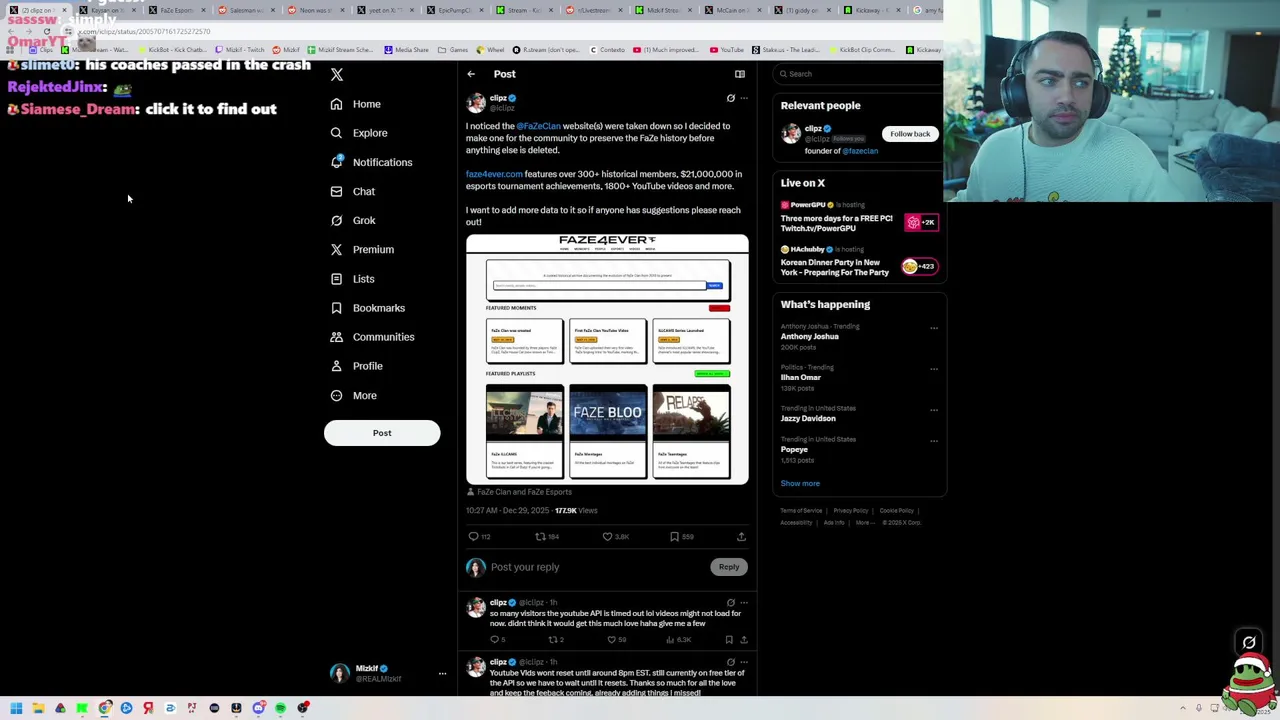This screenshot has width=1280, height=720.
Task: Open PowerGPU live stream entry
Action: click(858, 218)
